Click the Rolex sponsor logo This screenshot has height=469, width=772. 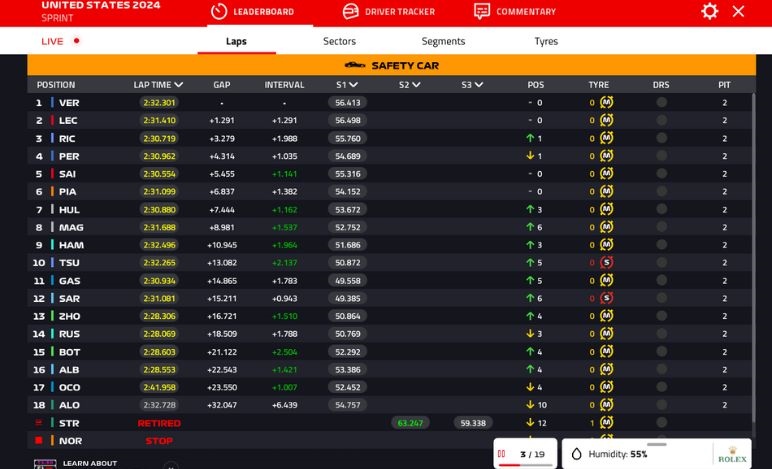coord(732,454)
